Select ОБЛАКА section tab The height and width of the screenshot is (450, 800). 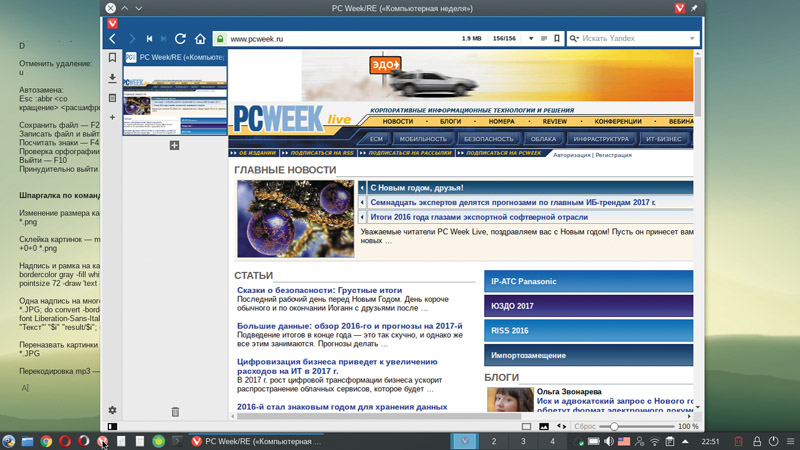543,139
